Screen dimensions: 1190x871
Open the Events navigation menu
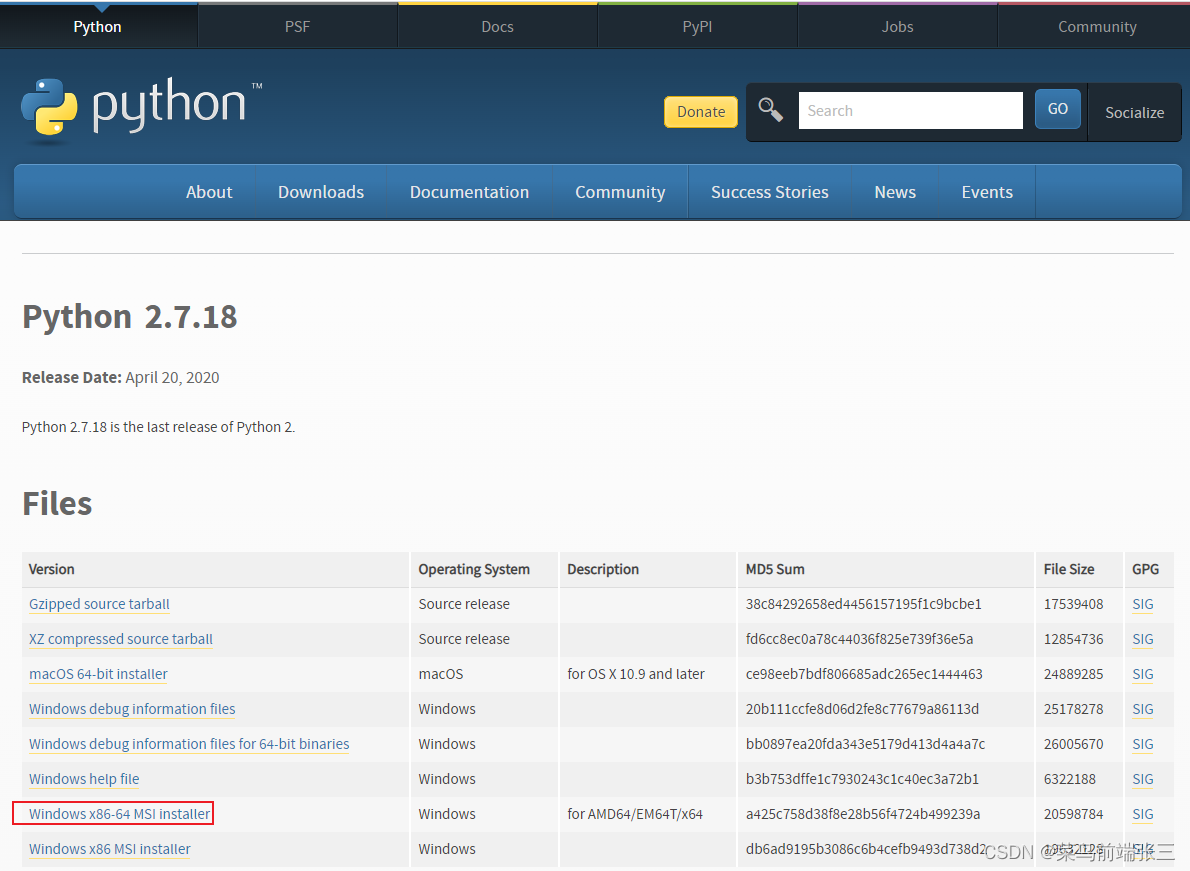[987, 192]
